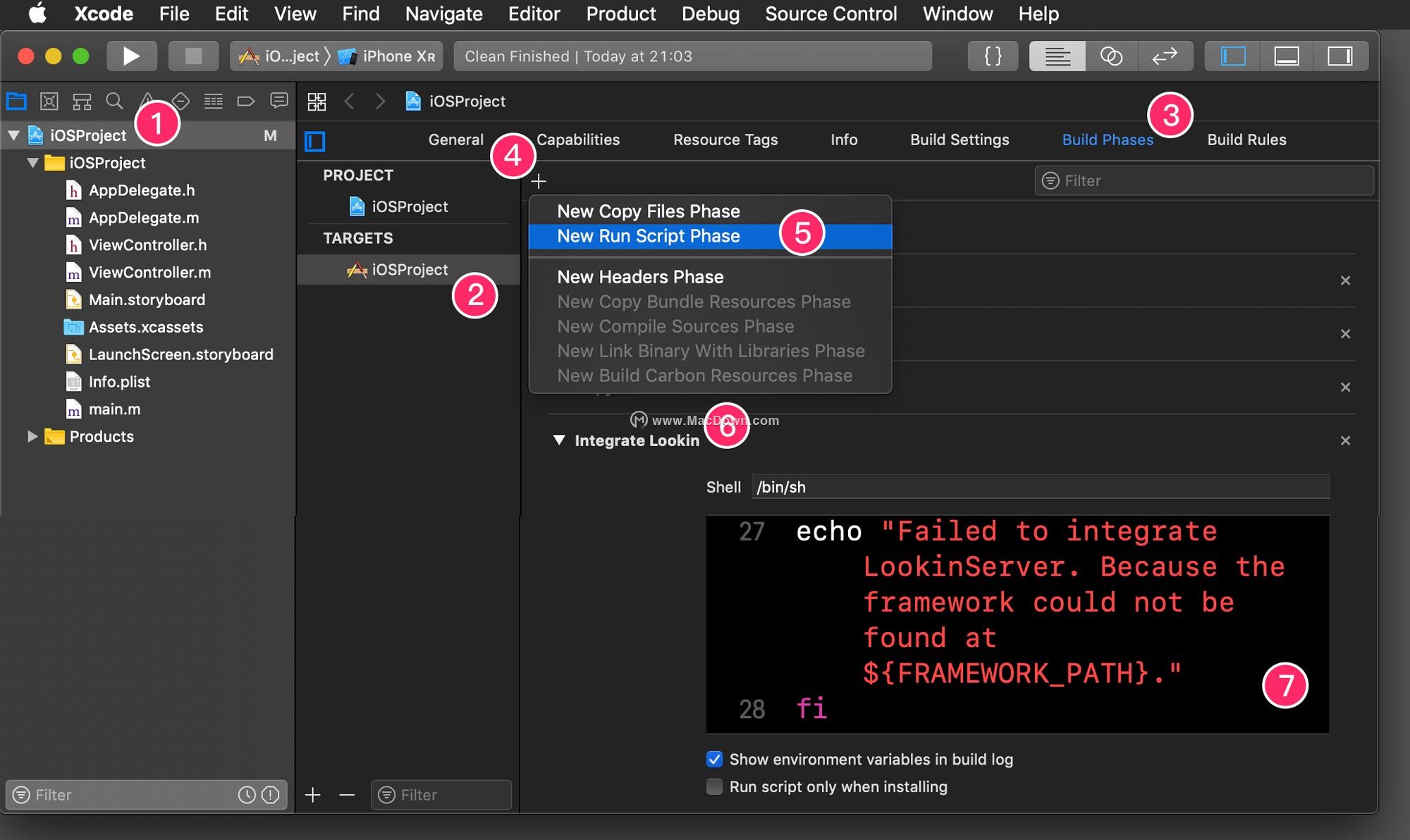1410x840 pixels.
Task: Select iOSProject under PROJECT
Action: click(409, 206)
